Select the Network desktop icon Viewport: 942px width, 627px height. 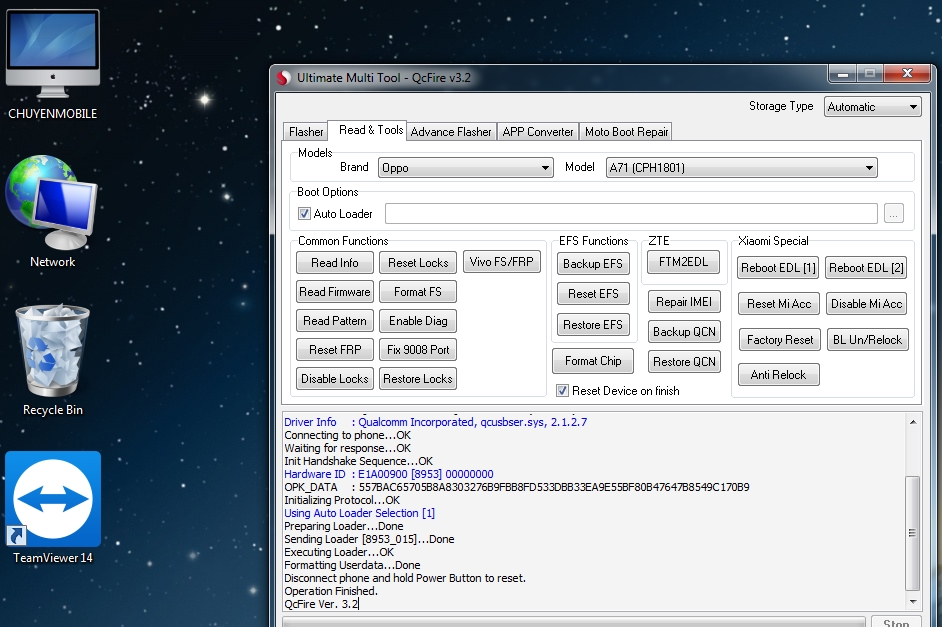pyautogui.click(x=53, y=211)
